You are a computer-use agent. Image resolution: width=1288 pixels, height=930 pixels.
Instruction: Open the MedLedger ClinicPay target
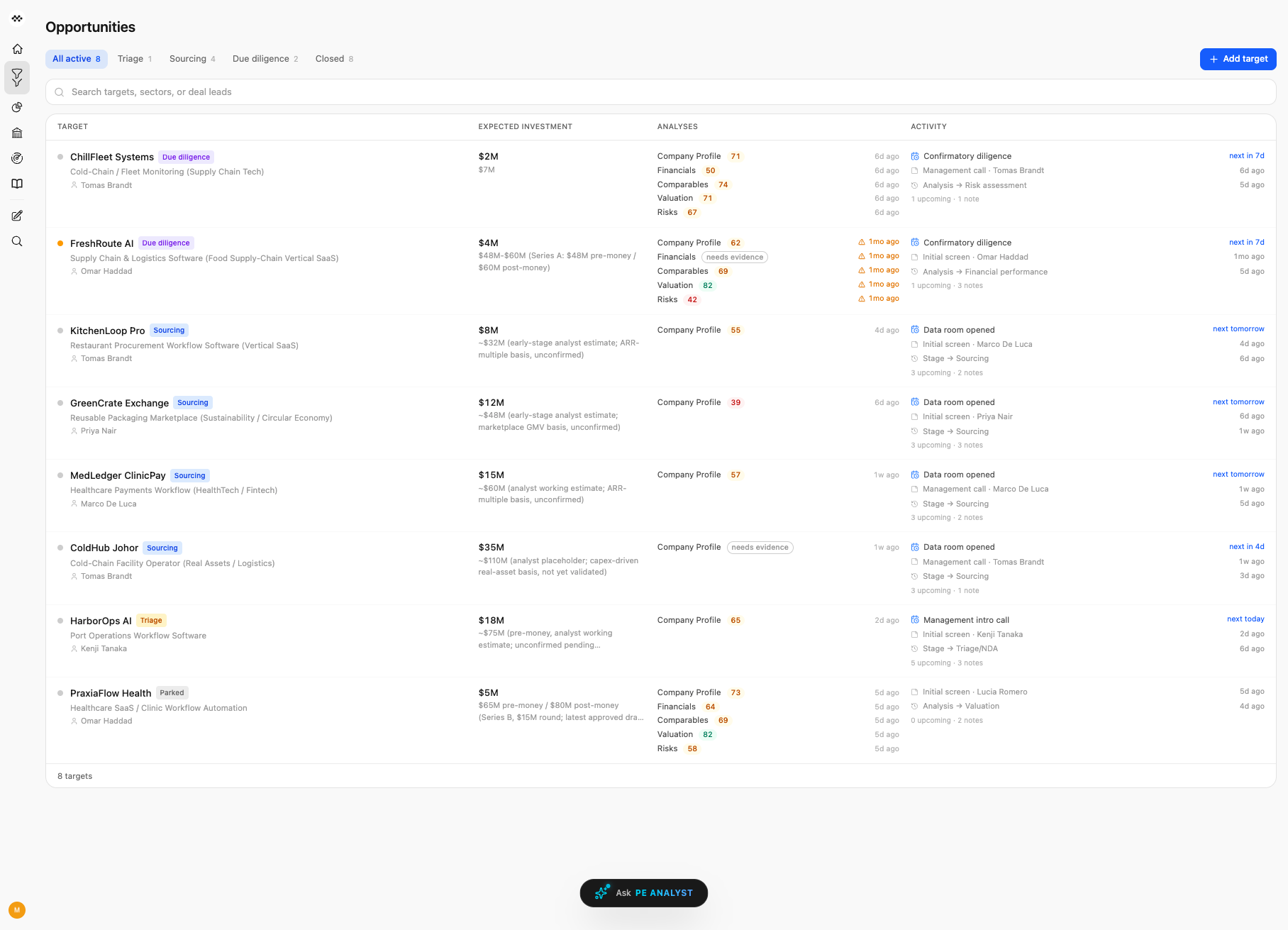coord(118,475)
